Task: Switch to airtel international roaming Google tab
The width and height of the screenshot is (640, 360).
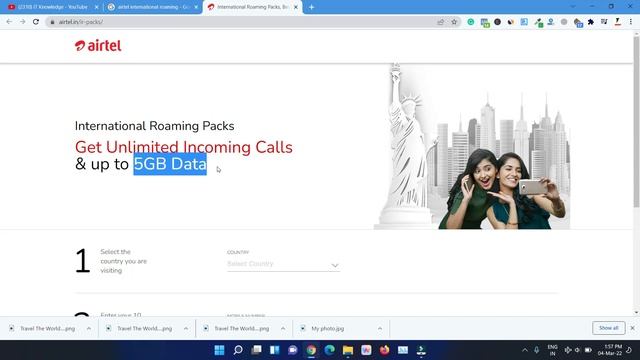Action: tap(153, 7)
